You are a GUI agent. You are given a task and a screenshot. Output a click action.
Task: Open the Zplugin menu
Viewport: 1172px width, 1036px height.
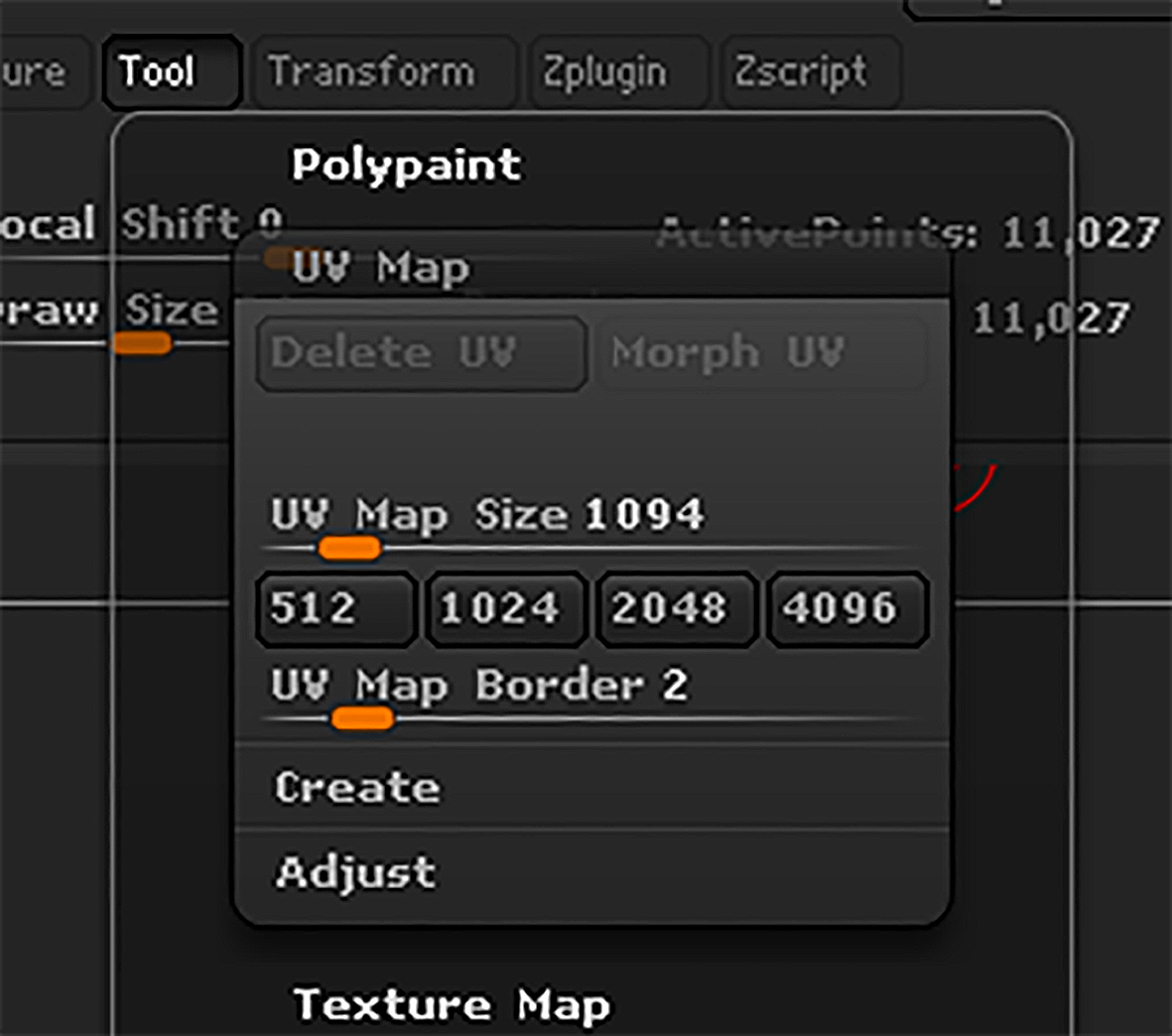click(x=618, y=71)
